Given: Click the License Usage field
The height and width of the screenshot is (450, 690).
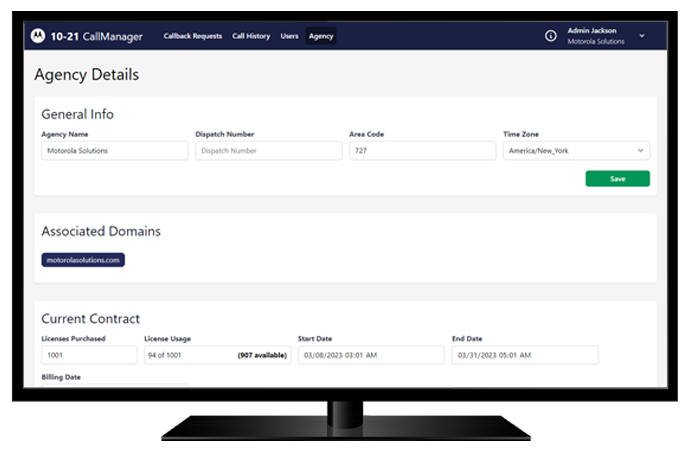Looking at the screenshot, I should tap(217, 355).
